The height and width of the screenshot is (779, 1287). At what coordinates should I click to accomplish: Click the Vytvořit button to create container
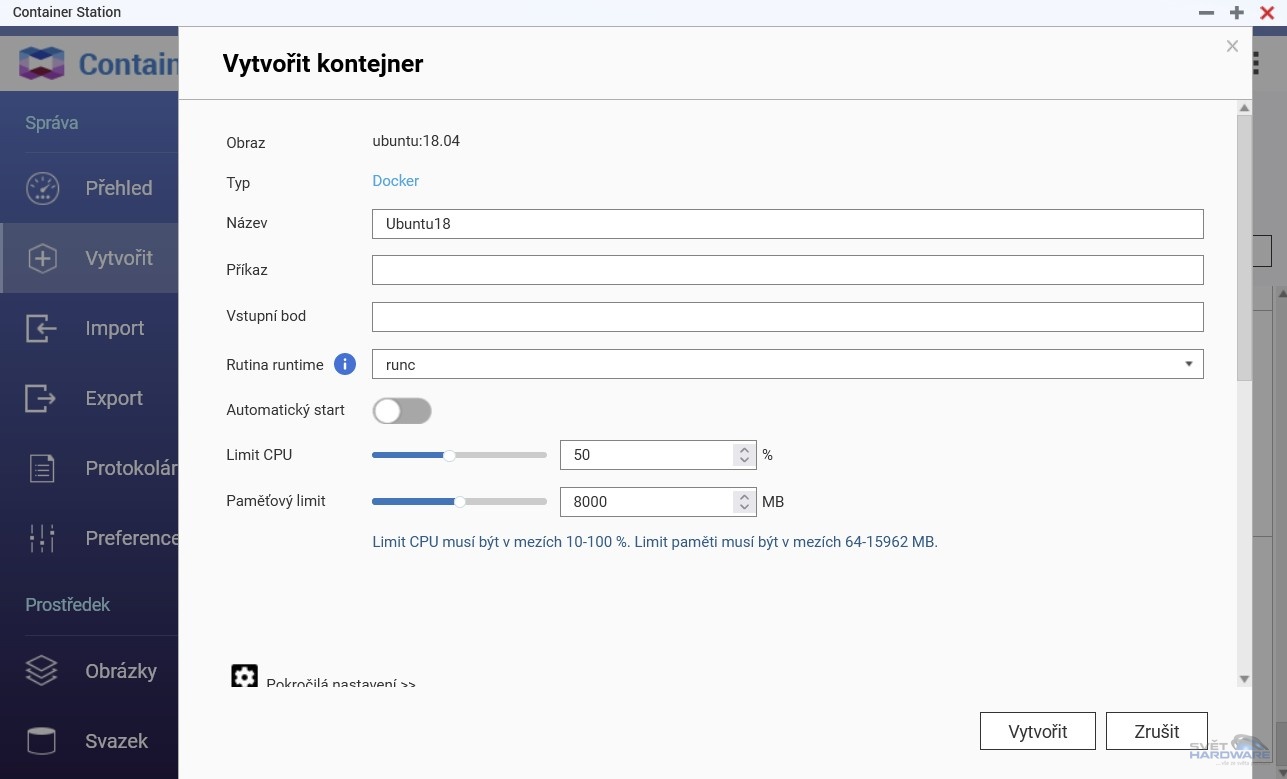pyautogui.click(x=1037, y=731)
